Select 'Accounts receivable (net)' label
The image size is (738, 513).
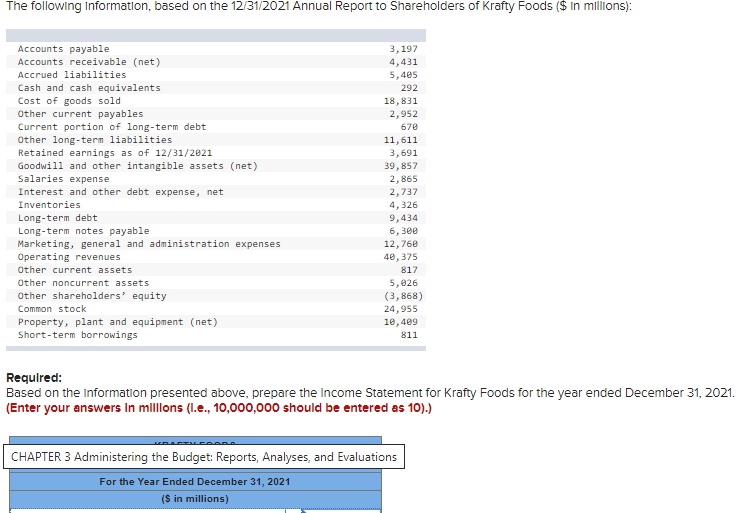89,62
